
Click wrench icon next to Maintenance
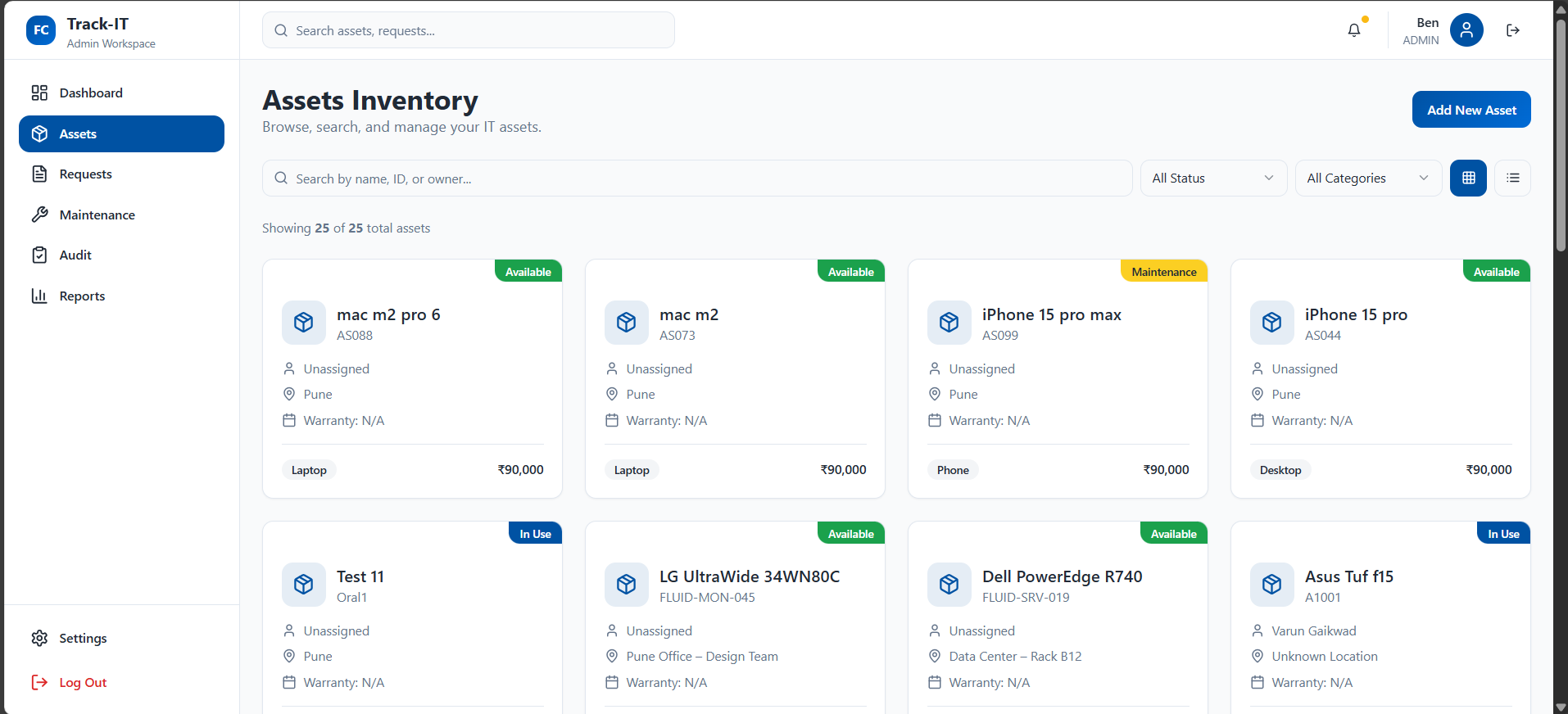click(x=39, y=215)
